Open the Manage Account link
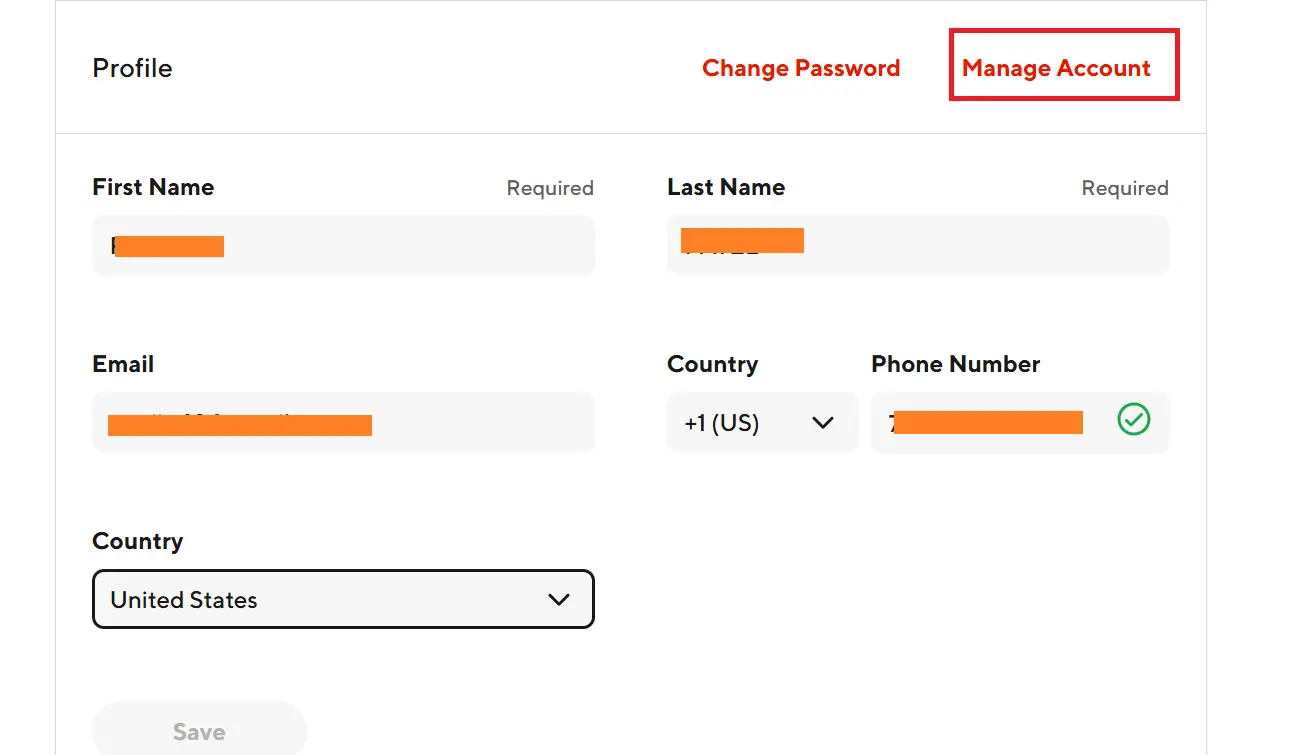 [1056, 68]
